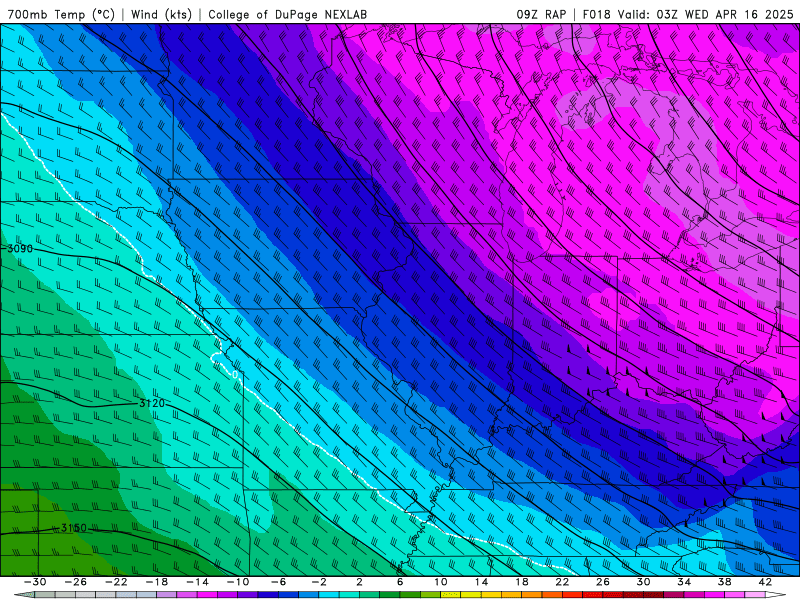Click the 6 colorbar tick label

[400, 582]
